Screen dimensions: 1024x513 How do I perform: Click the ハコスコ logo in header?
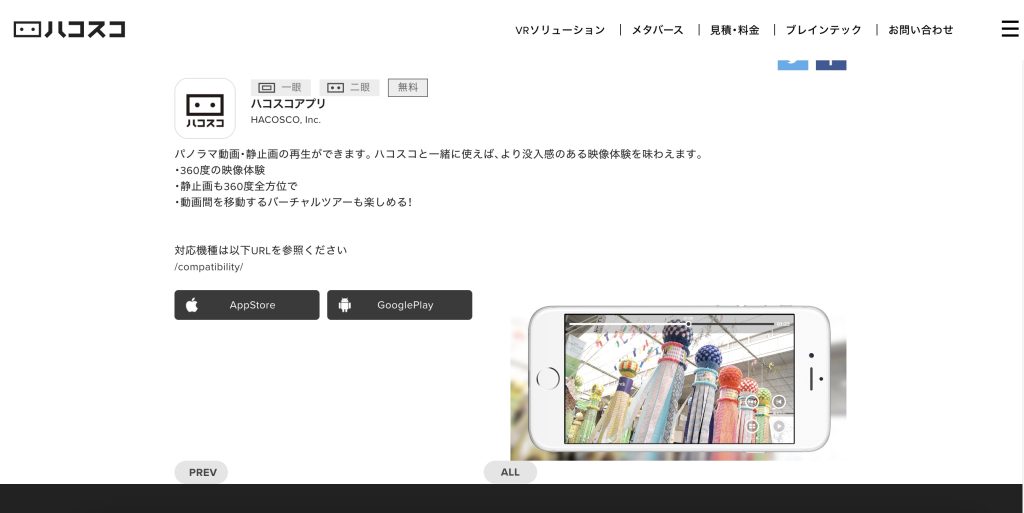(69, 29)
